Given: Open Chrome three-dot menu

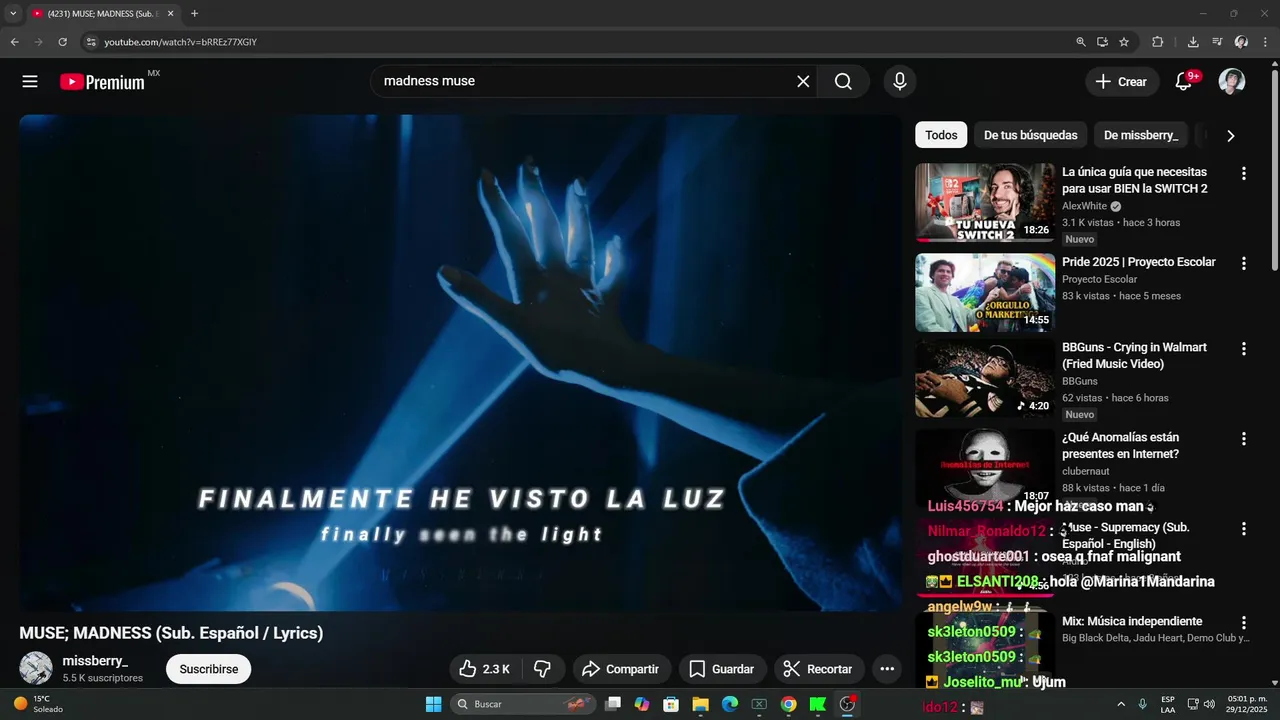Looking at the screenshot, I should click(x=1265, y=42).
